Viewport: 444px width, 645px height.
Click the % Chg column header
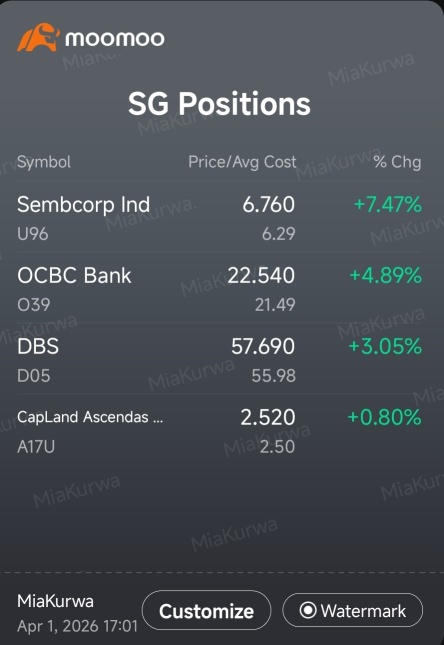coord(397,162)
